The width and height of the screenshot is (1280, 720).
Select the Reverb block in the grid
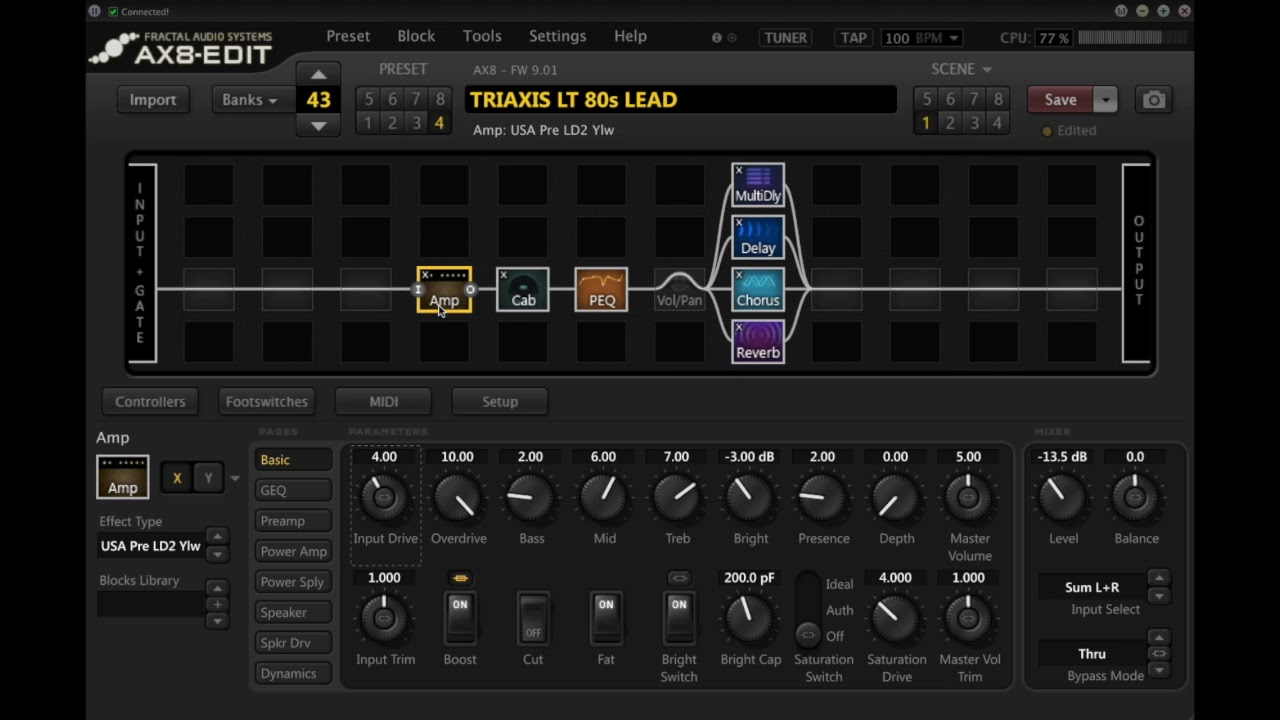(758, 341)
